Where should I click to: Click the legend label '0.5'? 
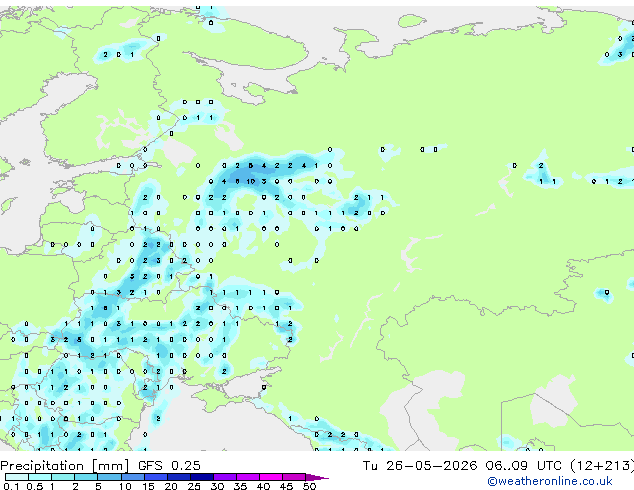tap(35, 486)
